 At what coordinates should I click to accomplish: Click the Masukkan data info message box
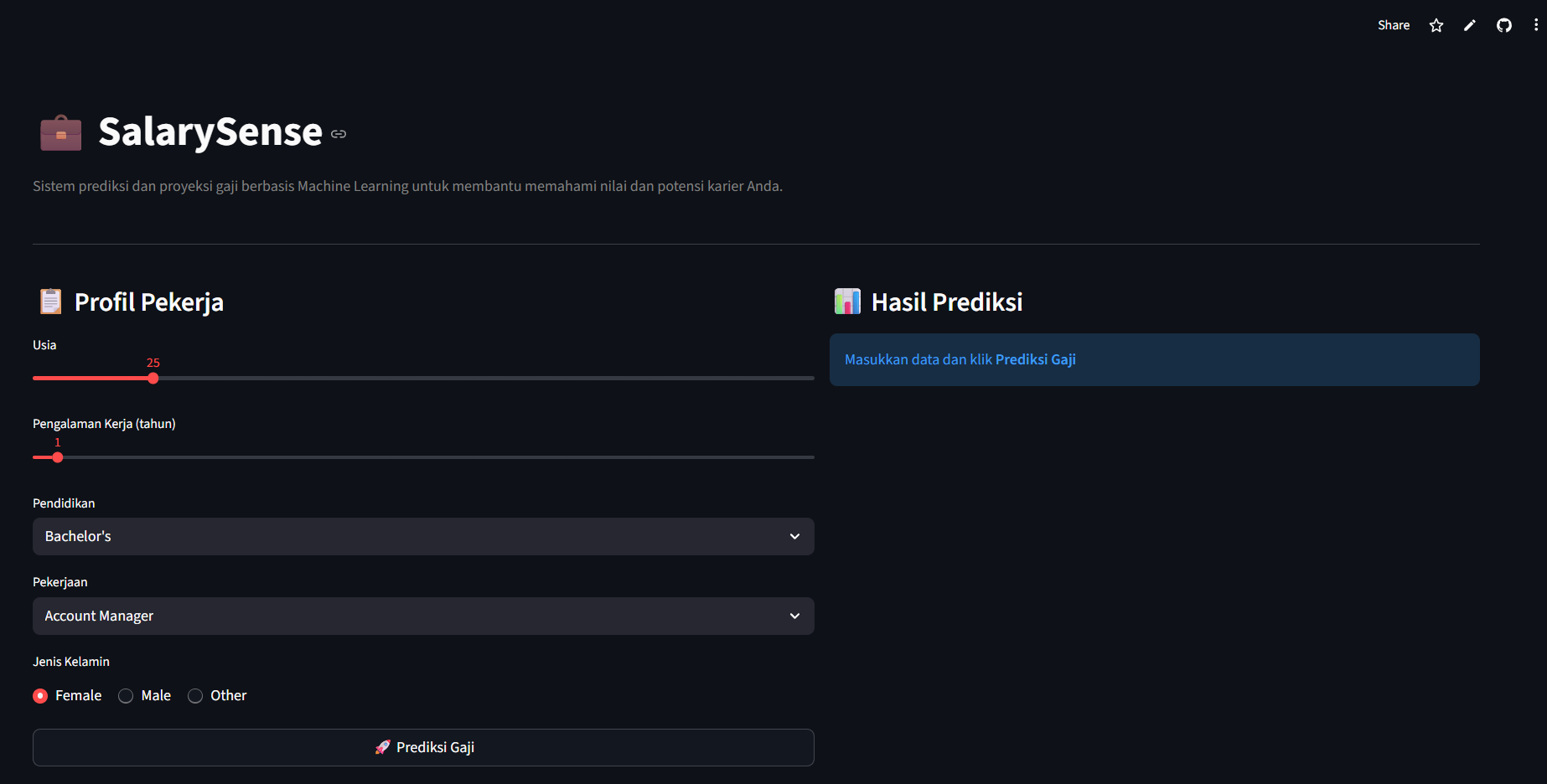pos(1154,360)
